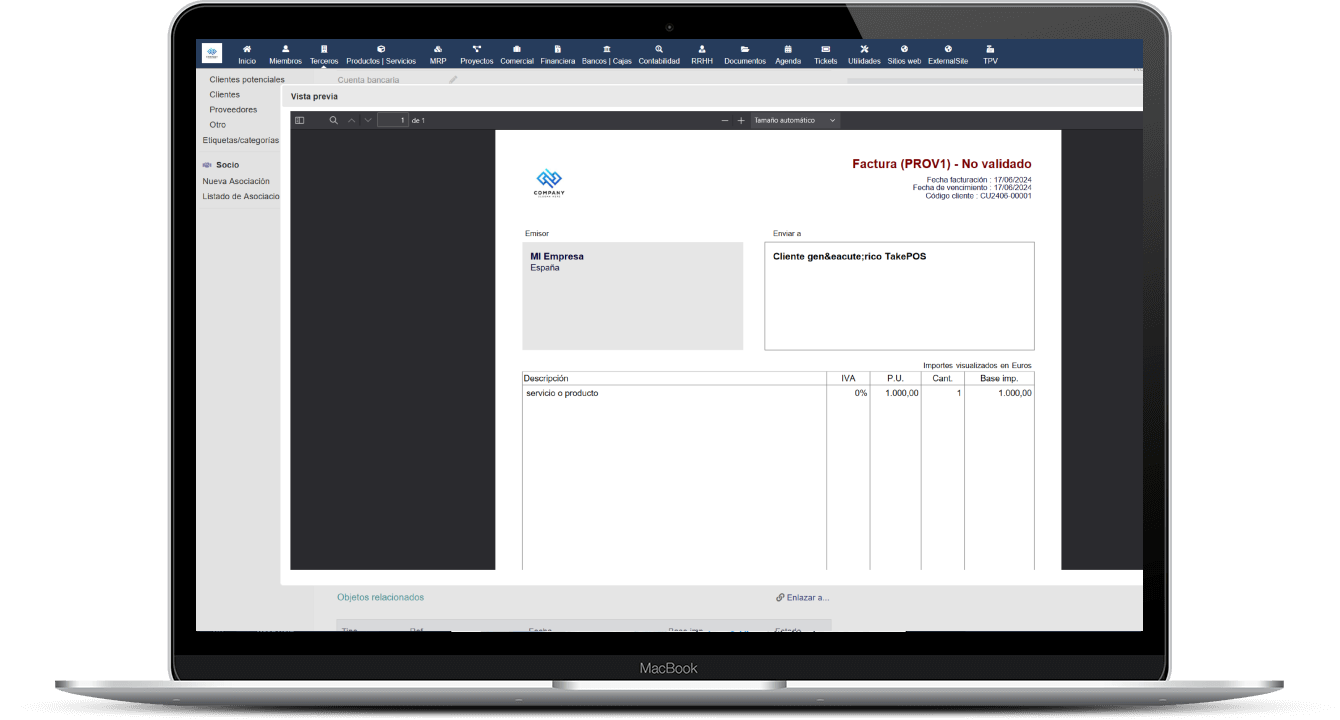The image size is (1340, 720).
Task: Open the Miembros module
Action: [285, 54]
